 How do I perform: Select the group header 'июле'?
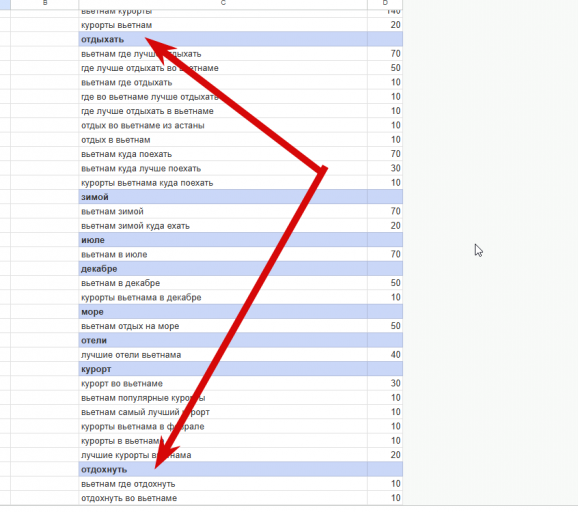tap(223, 240)
